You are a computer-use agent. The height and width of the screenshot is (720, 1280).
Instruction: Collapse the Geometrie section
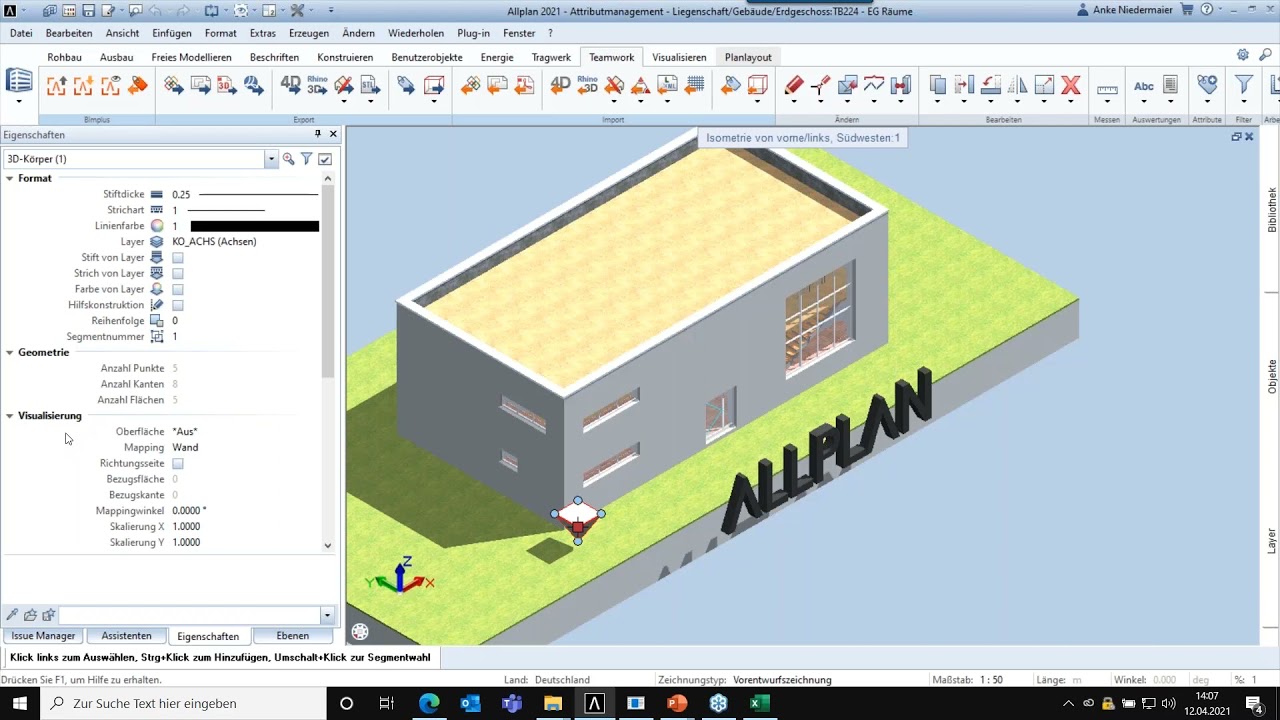point(10,352)
